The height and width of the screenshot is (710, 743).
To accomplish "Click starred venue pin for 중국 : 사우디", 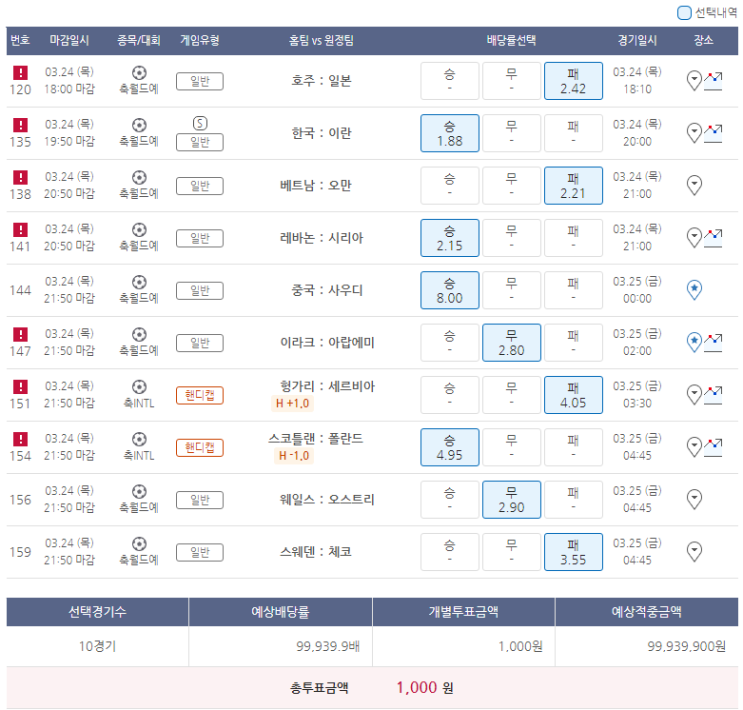I will click(x=694, y=290).
